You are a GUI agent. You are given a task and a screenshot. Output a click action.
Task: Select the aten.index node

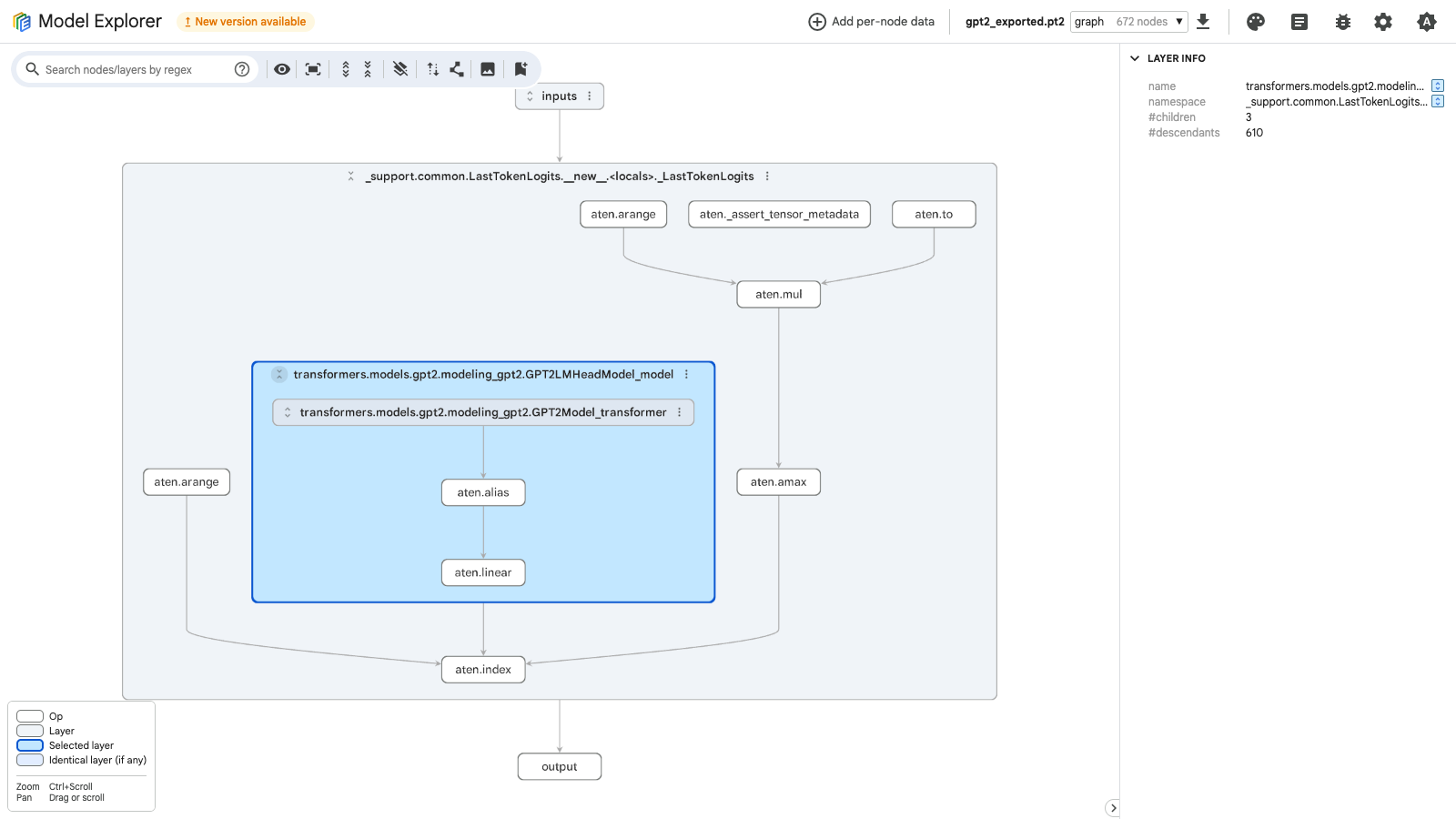483,670
